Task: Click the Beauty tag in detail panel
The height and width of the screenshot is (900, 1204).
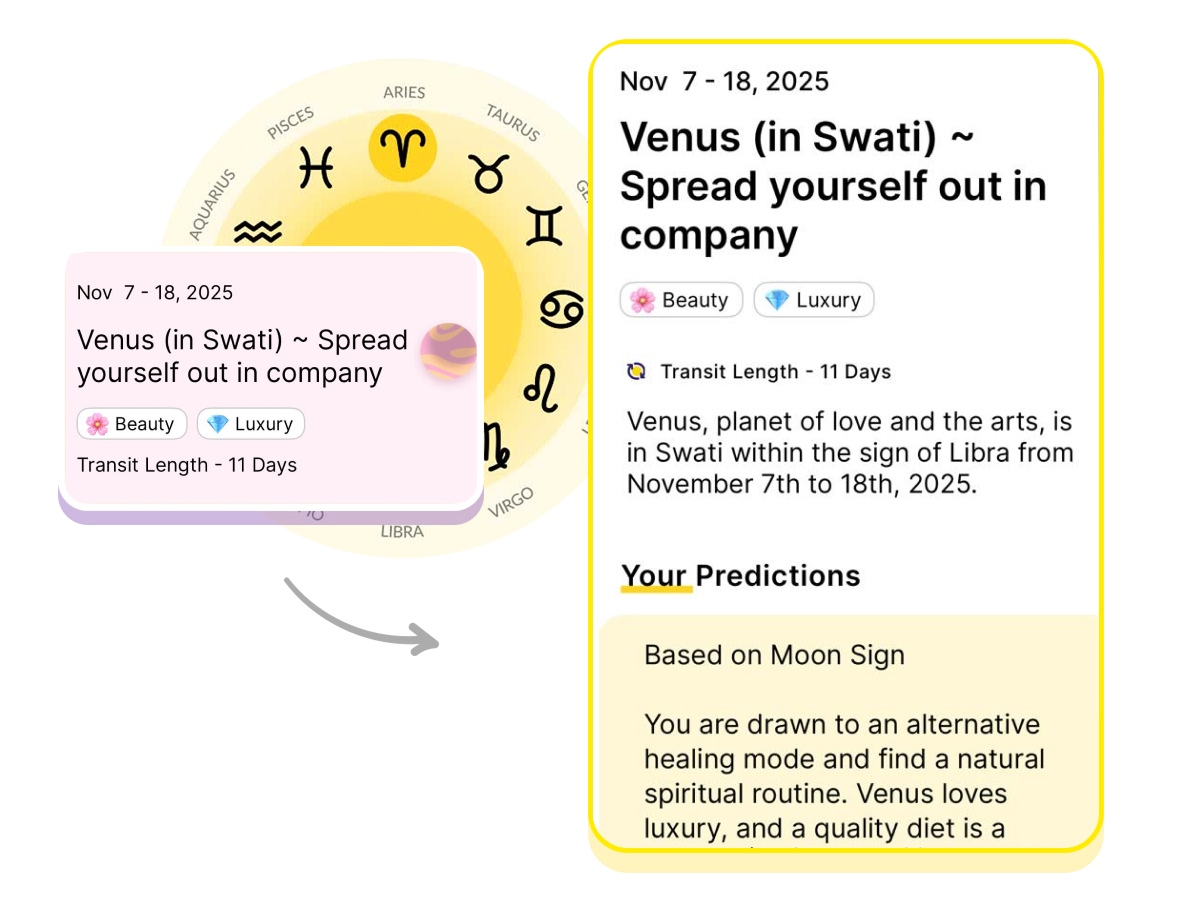Action: pos(681,300)
